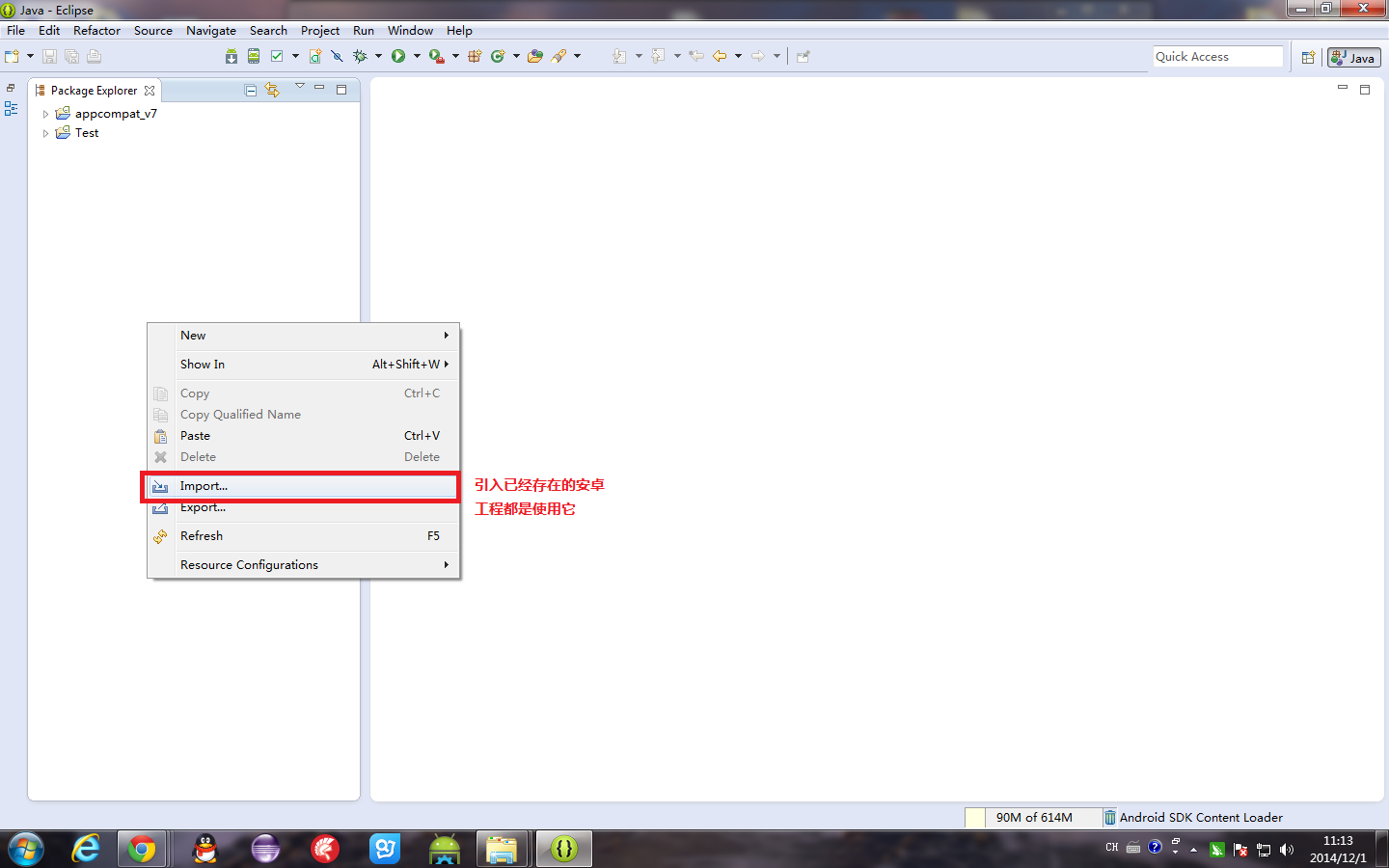
Task: Click the 90M of 614M heap status
Action: point(1034,818)
